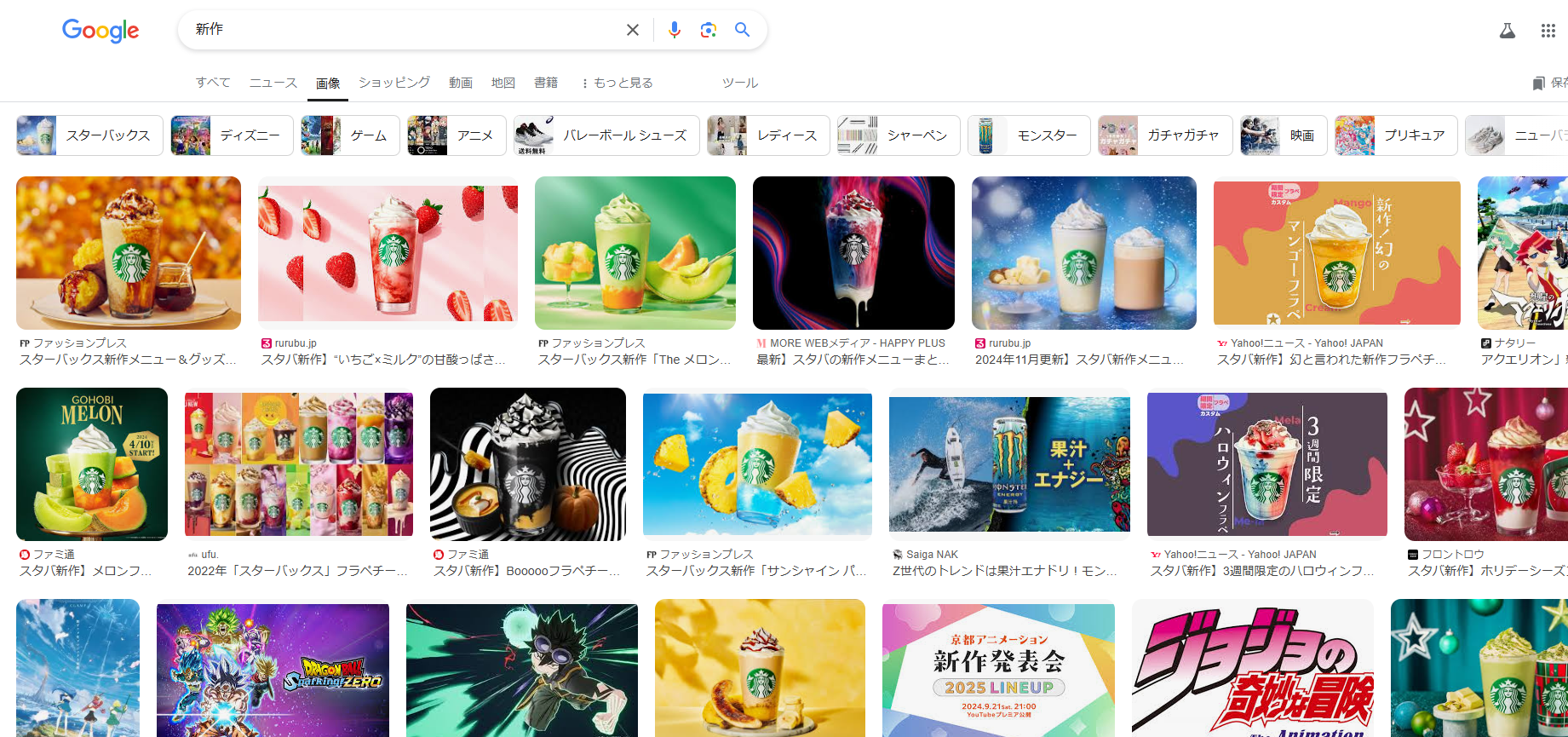The height and width of the screenshot is (737, 1568).
Task: Open link スタバ新作】Boooooフラペチー
Action: [x=527, y=571]
